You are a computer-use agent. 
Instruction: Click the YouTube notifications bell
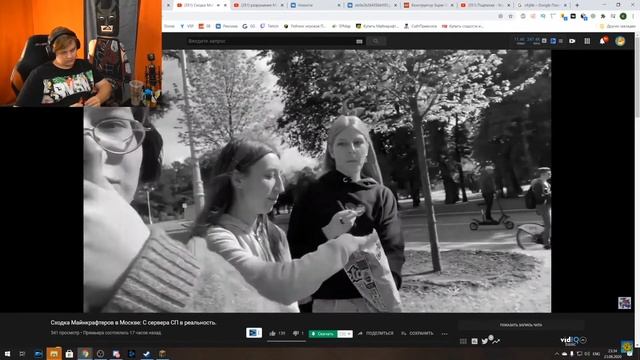tap(602, 41)
